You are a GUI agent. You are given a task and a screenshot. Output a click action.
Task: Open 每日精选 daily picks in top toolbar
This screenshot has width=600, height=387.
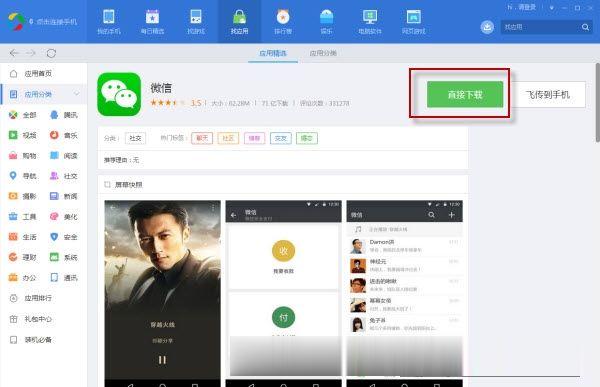click(x=152, y=22)
